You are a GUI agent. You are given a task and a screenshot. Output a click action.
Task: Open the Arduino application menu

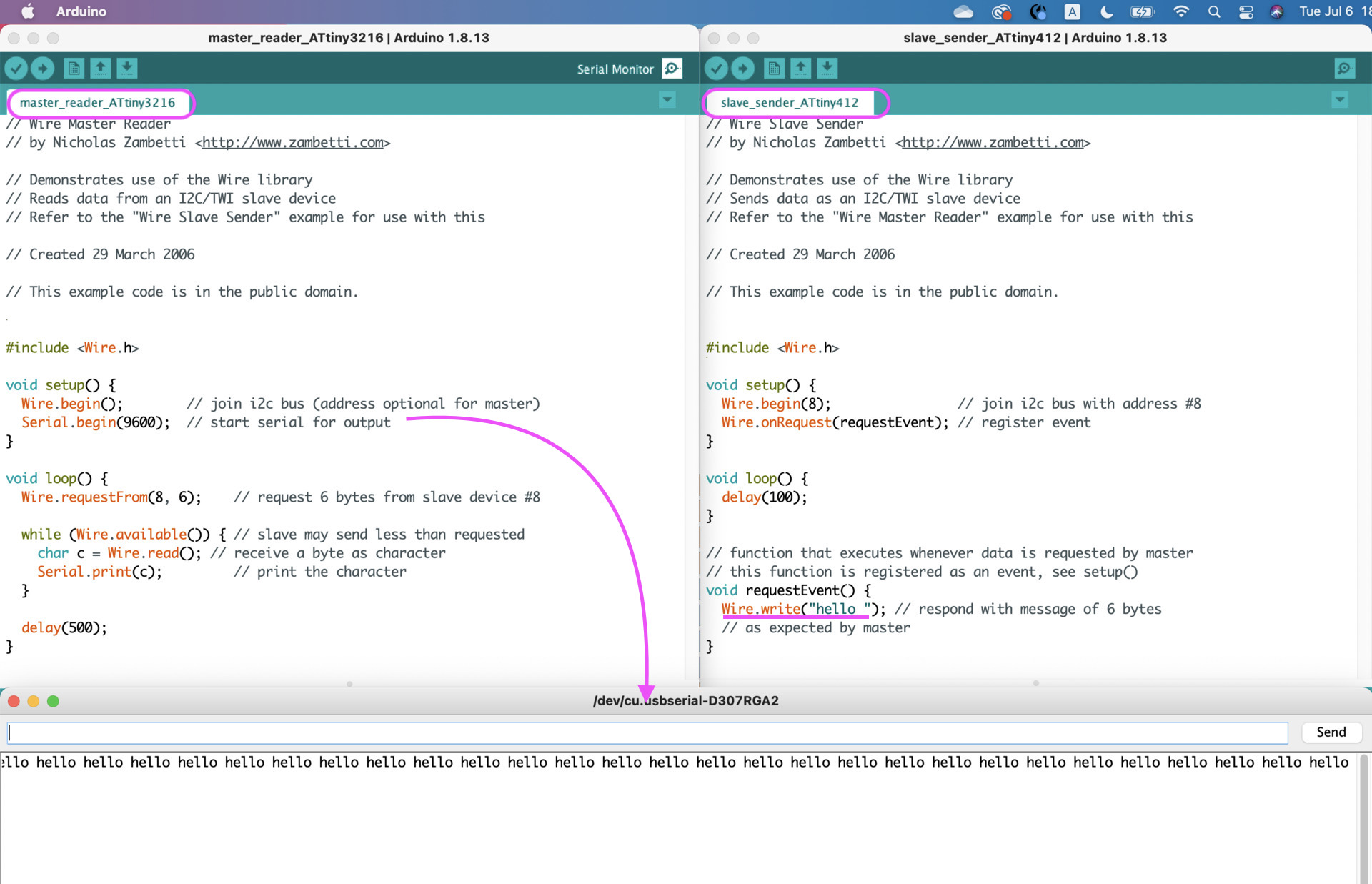tap(81, 11)
